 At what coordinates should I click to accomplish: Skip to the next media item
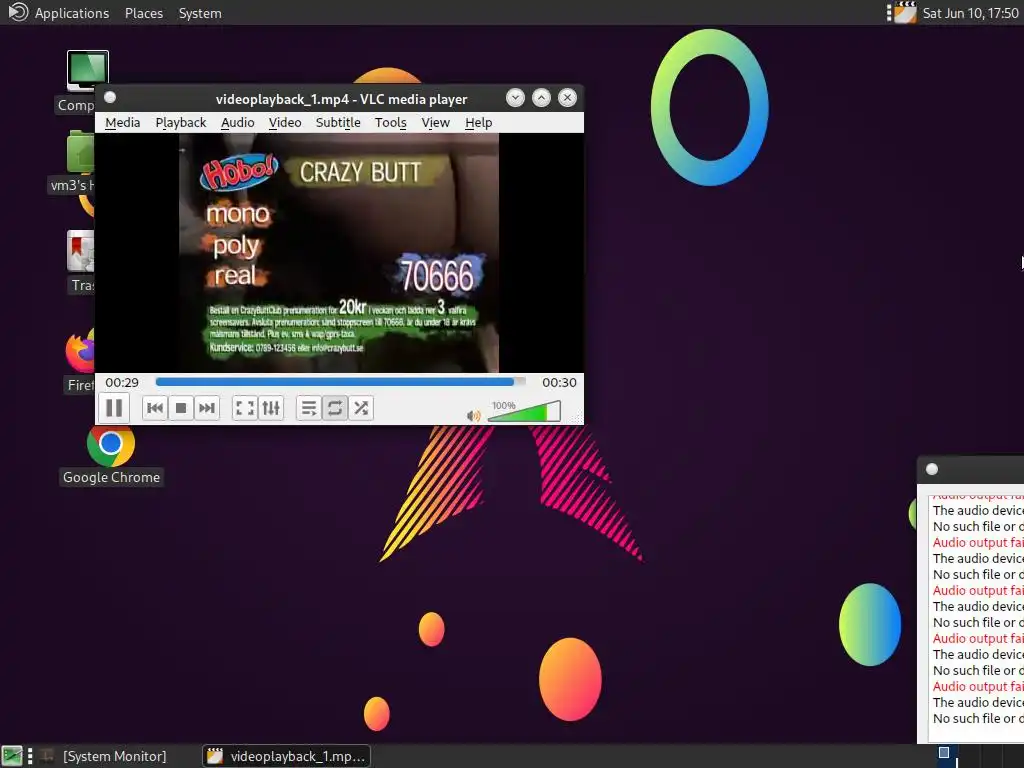[207, 408]
